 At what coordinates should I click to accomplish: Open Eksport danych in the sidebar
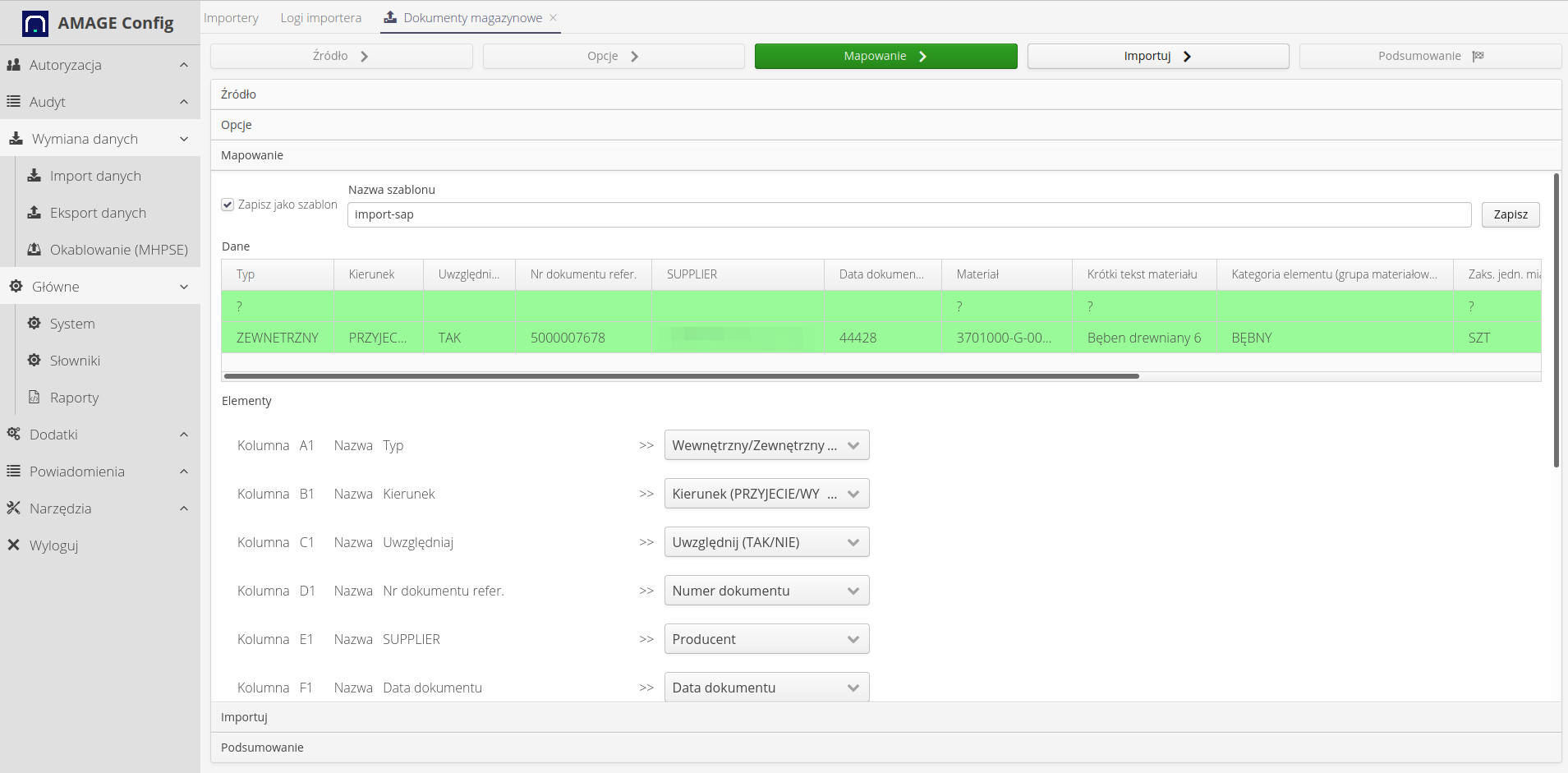(97, 212)
